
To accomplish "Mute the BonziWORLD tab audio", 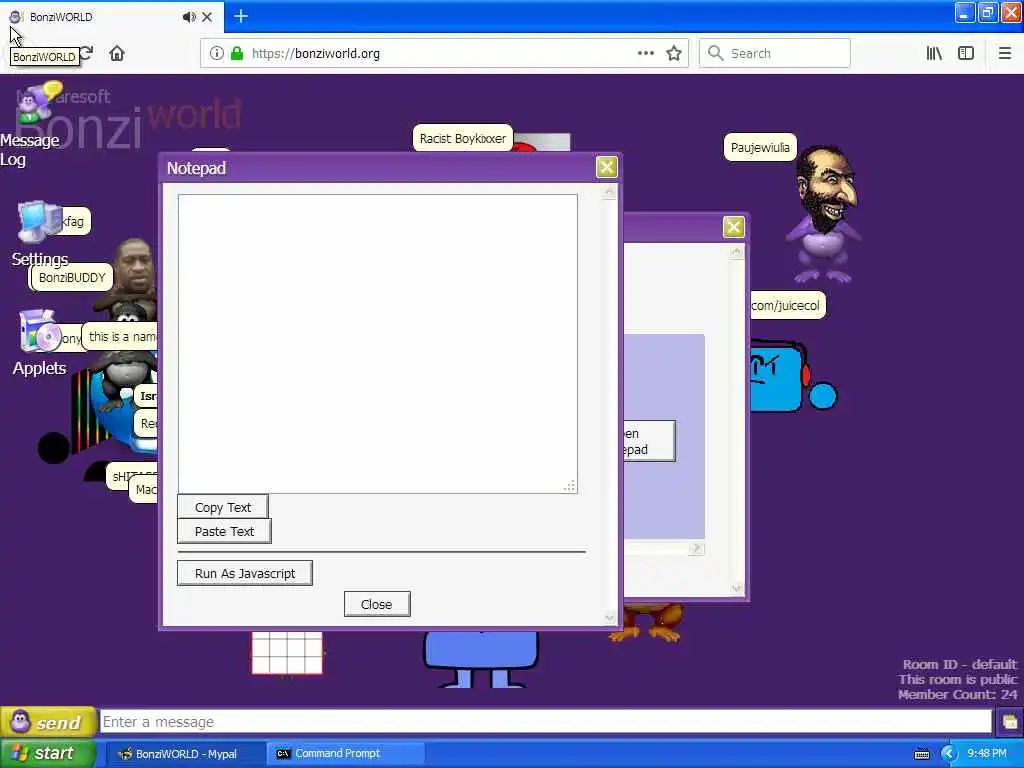I will 189,17.
